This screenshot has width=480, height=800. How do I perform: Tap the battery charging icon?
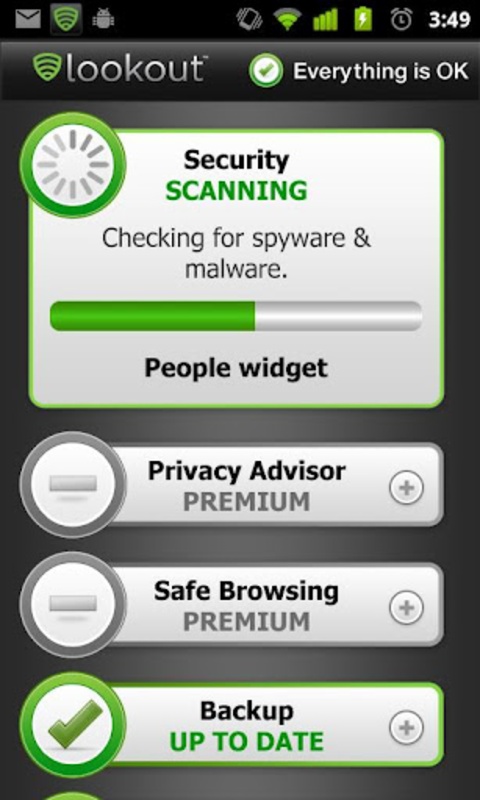[364, 19]
